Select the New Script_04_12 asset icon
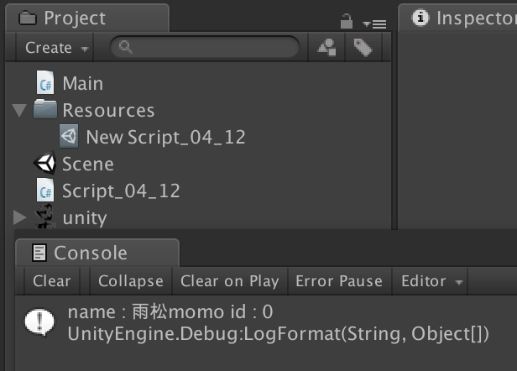This screenshot has width=517, height=371. [69, 136]
